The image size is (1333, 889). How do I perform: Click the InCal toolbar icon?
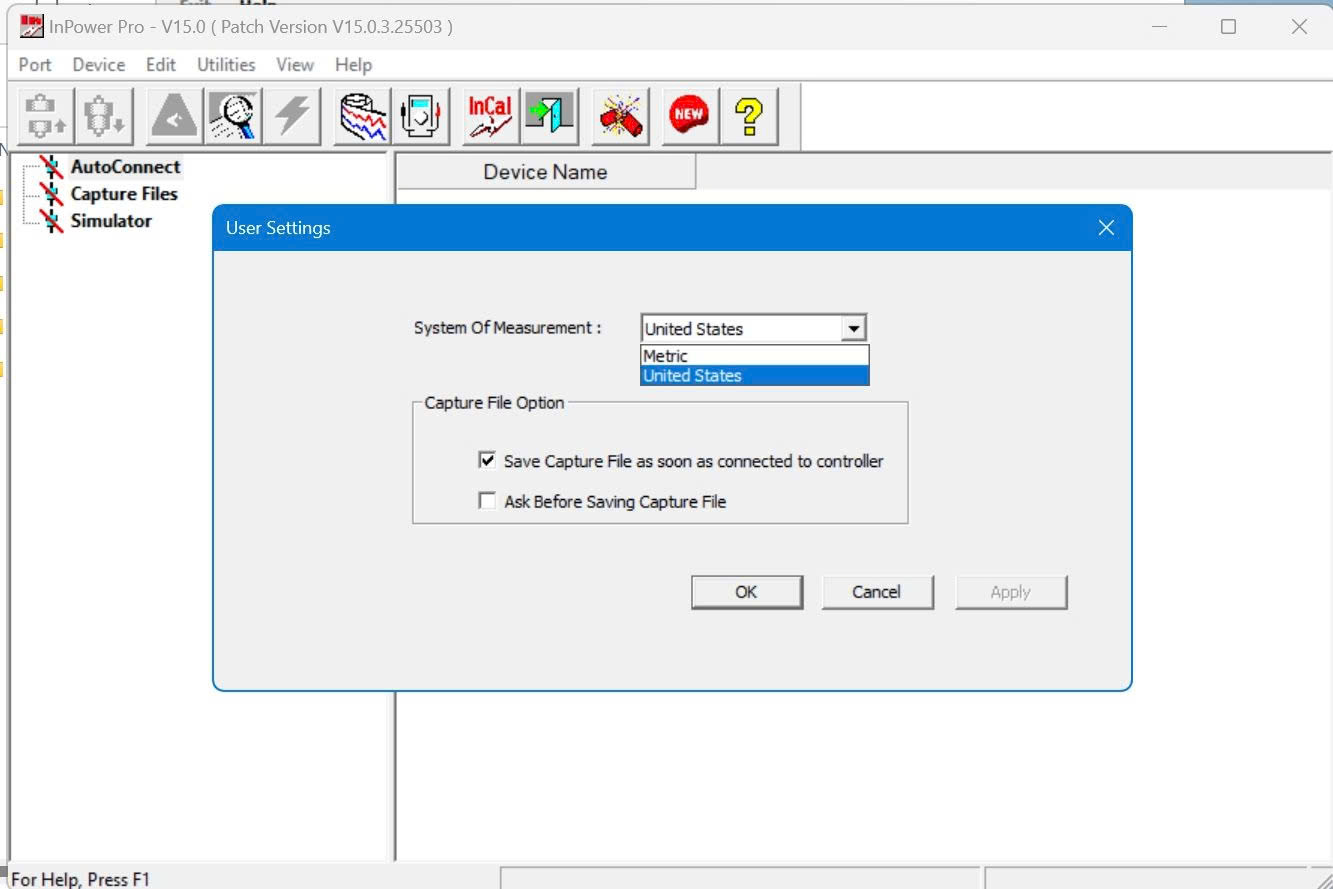[491, 116]
